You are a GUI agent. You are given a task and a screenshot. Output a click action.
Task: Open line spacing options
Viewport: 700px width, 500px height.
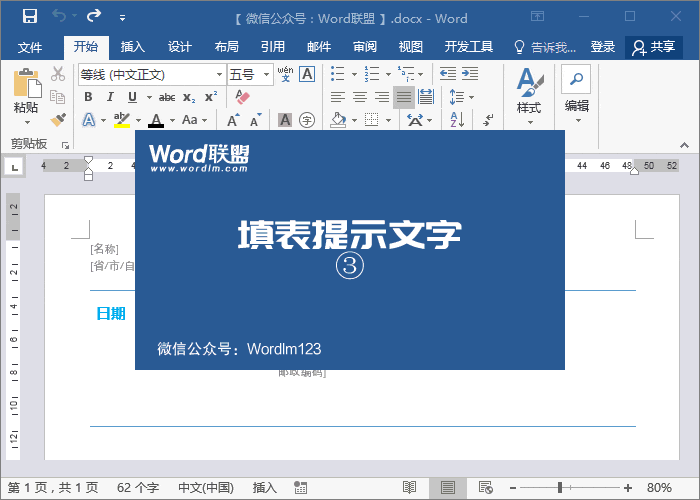(x=461, y=97)
